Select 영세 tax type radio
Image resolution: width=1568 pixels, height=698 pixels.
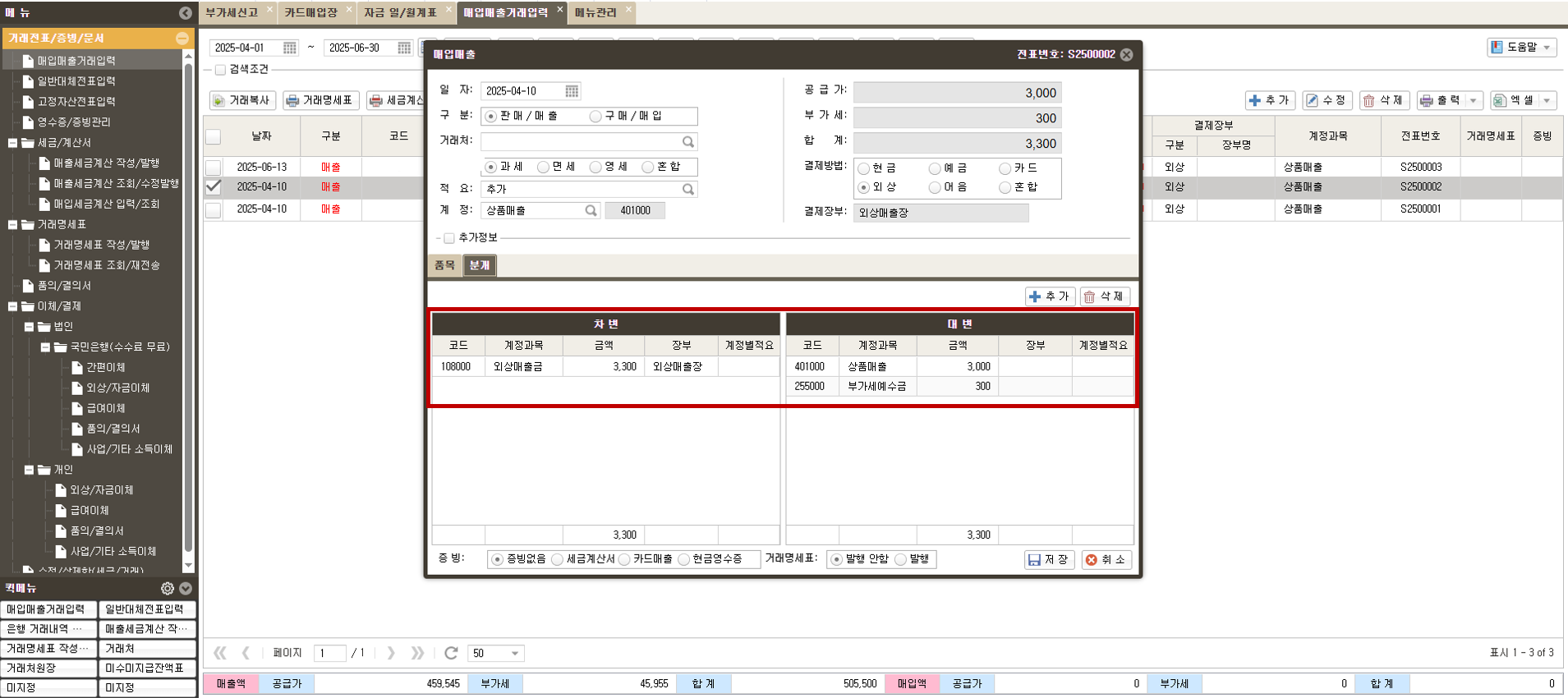point(595,167)
